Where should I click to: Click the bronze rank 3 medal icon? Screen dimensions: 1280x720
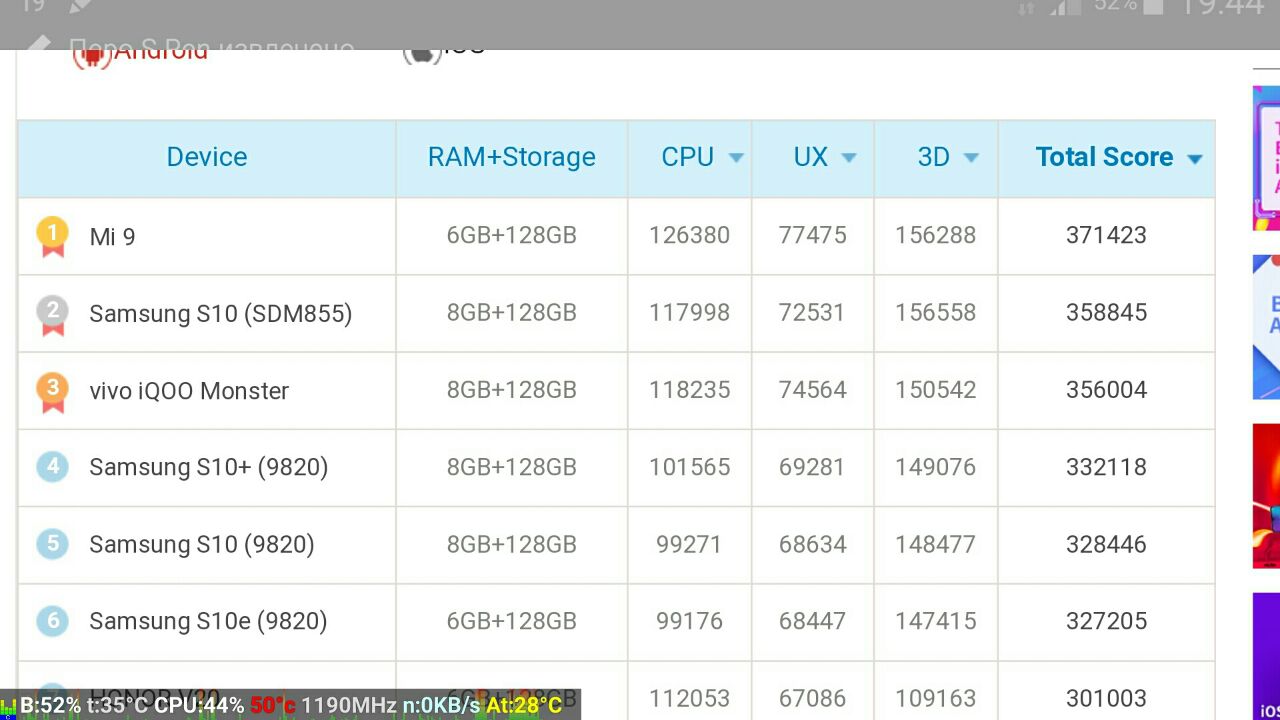[x=52, y=391]
